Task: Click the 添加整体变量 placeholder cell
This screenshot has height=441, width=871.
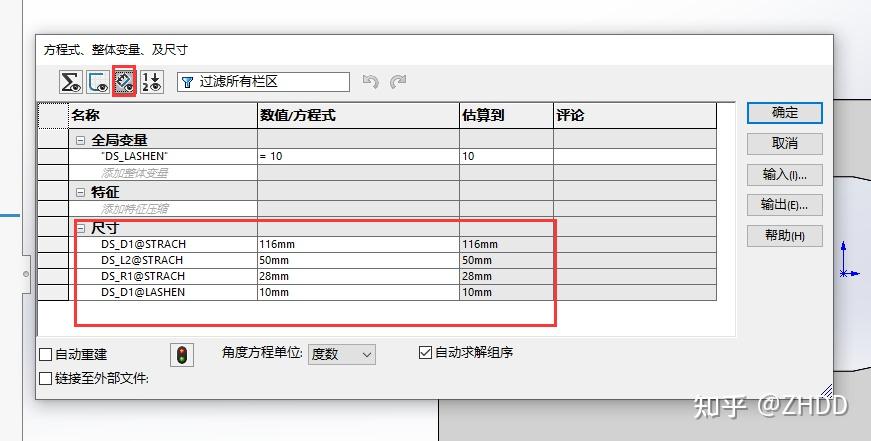Action: (163, 173)
